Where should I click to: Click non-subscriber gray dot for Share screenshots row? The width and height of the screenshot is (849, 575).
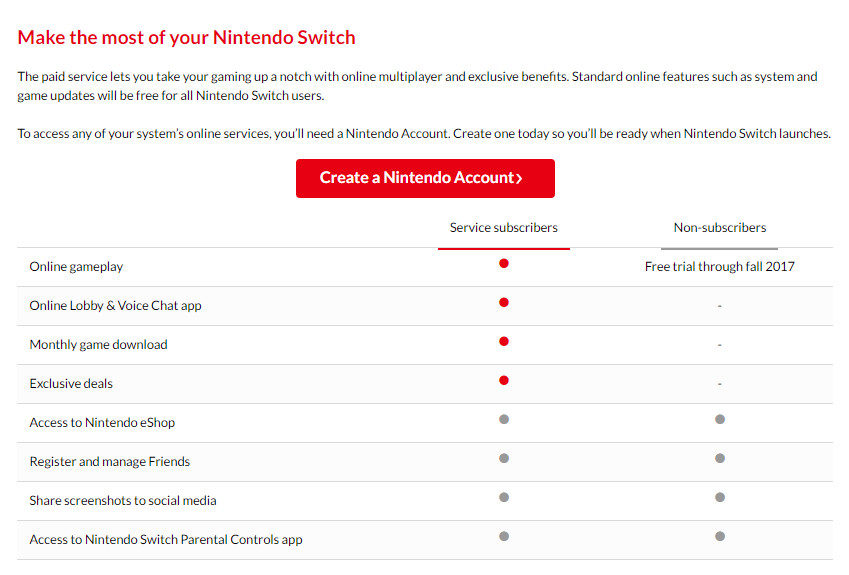pyautogui.click(x=720, y=497)
